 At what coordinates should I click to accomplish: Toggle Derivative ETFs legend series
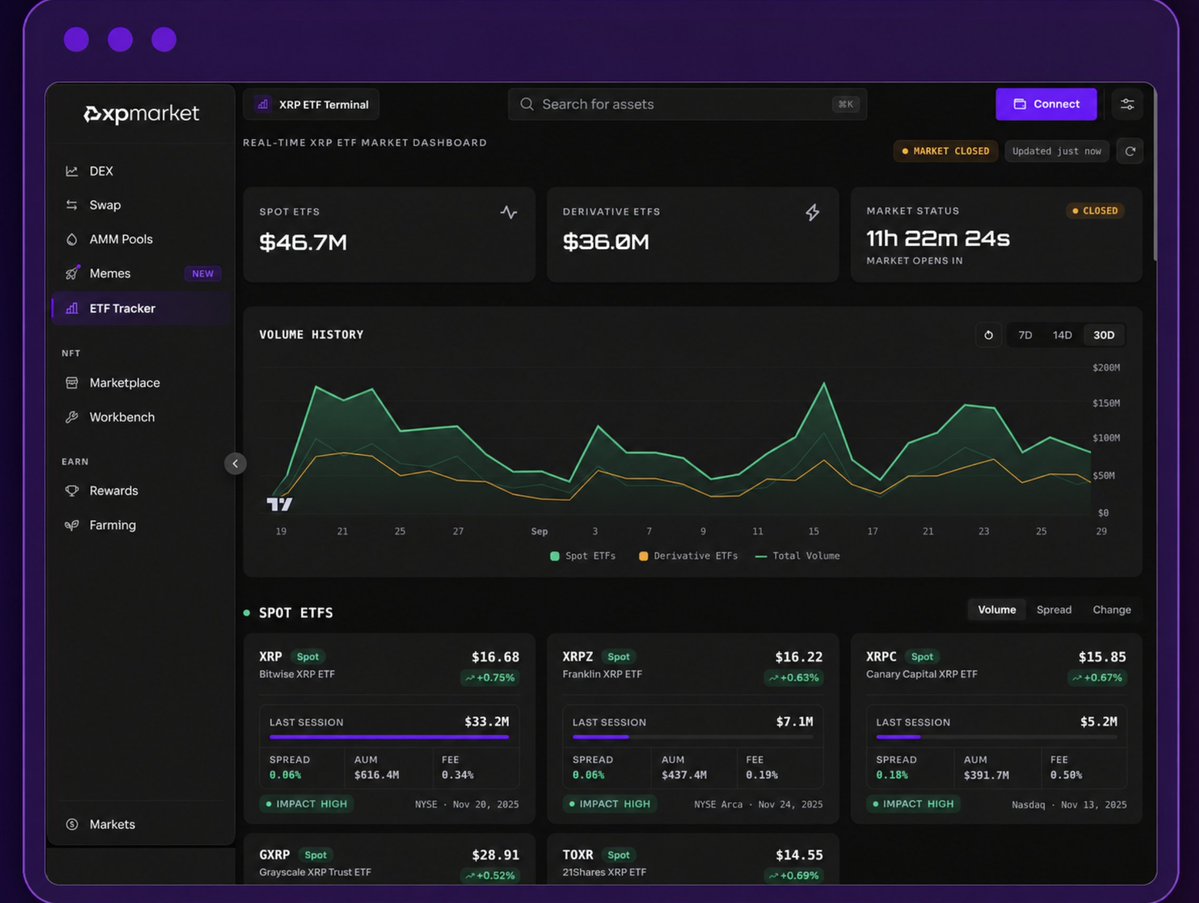(x=688, y=556)
